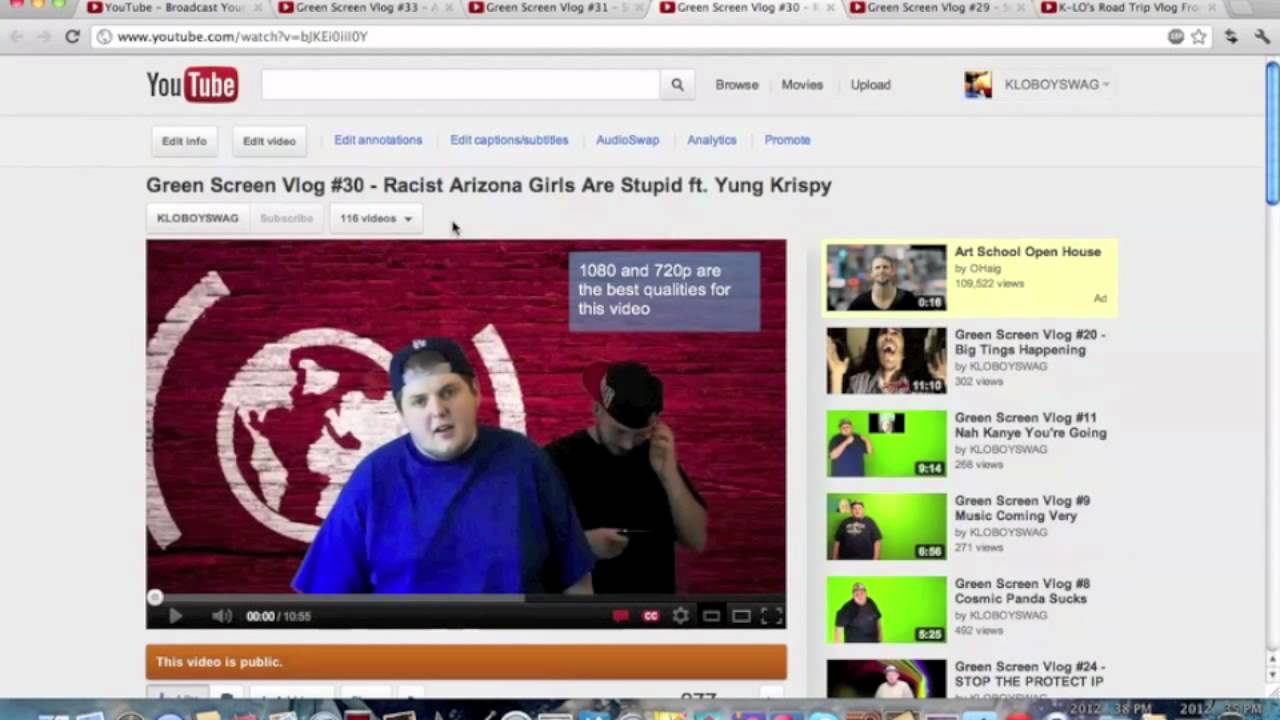Open the Chrome wrench settings menu
This screenshot has width=1280, height=720.
[x=1261, y=36]
